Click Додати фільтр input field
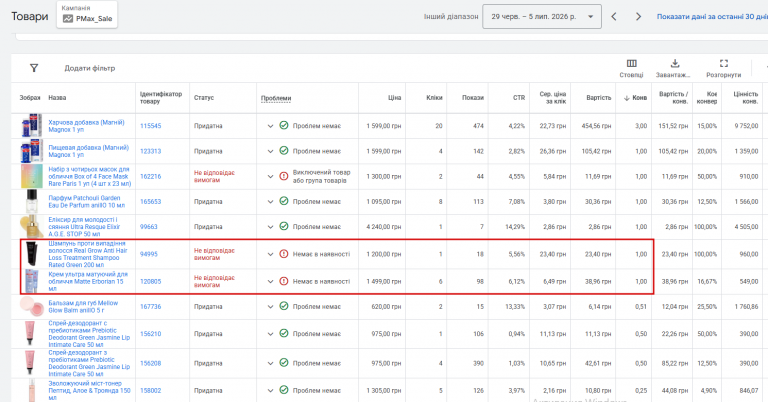This screenshot has width=768, height=402. point(90,68)
